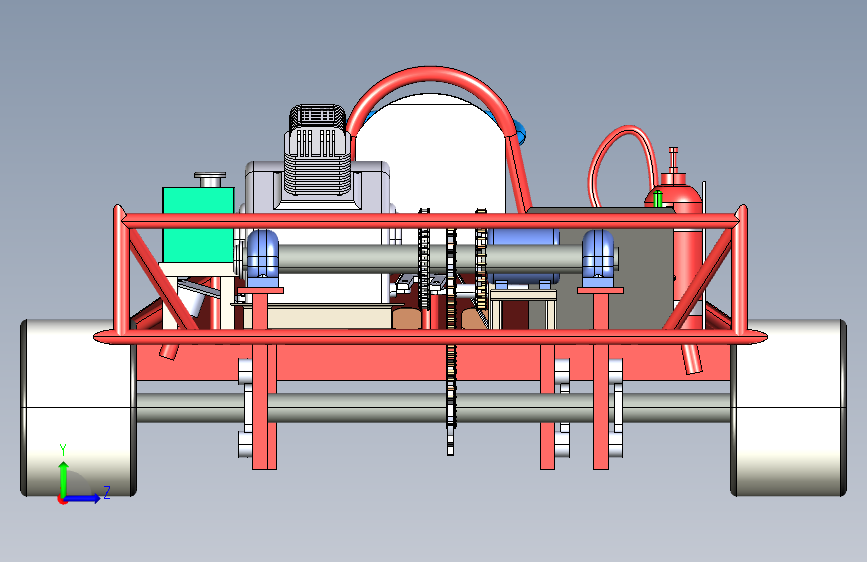867x562 pixels.
Task: Select the green fuel tank on the model
Action: tap(198, 225)
